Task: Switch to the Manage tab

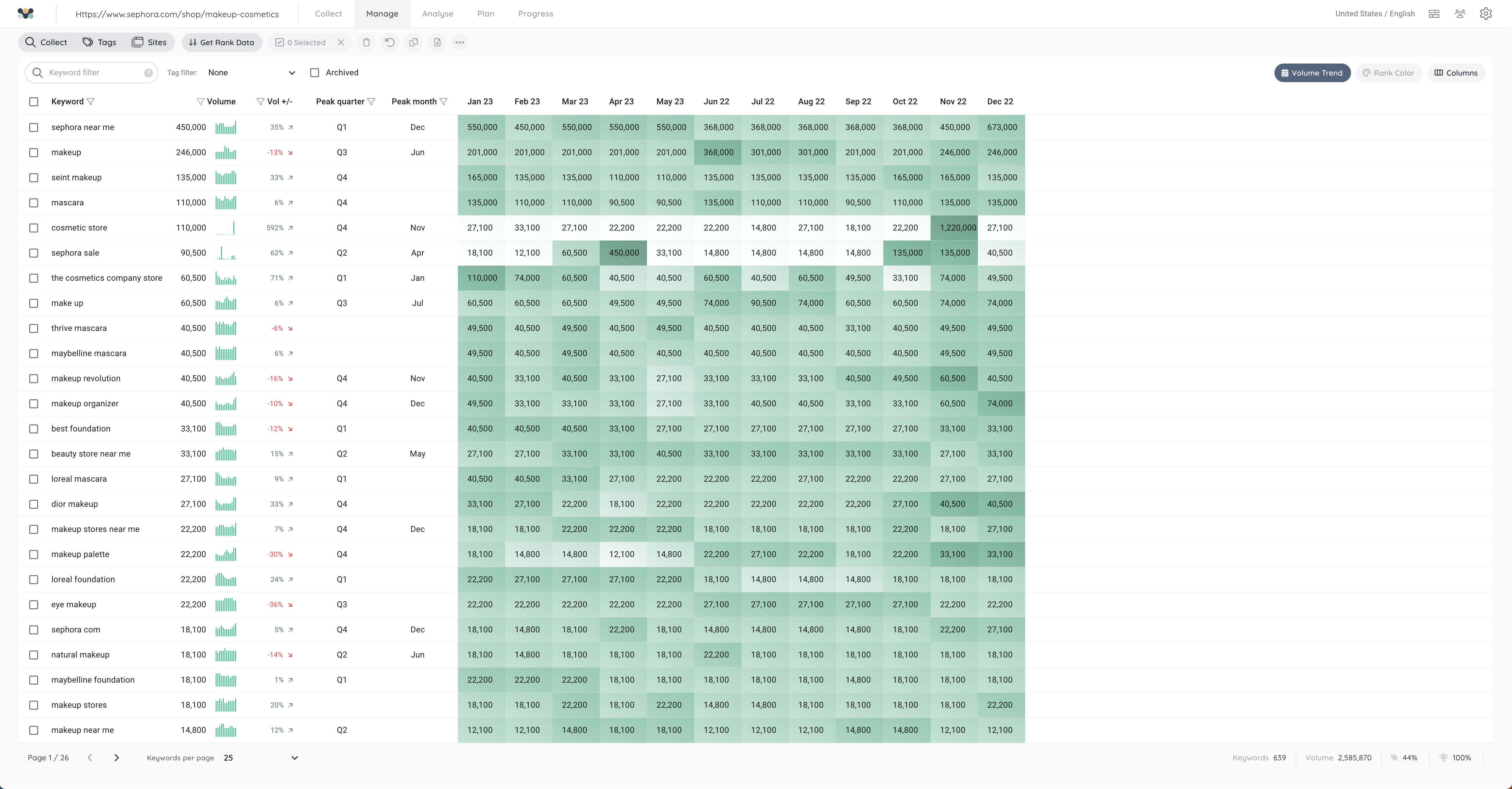Action: coord(382,14)
